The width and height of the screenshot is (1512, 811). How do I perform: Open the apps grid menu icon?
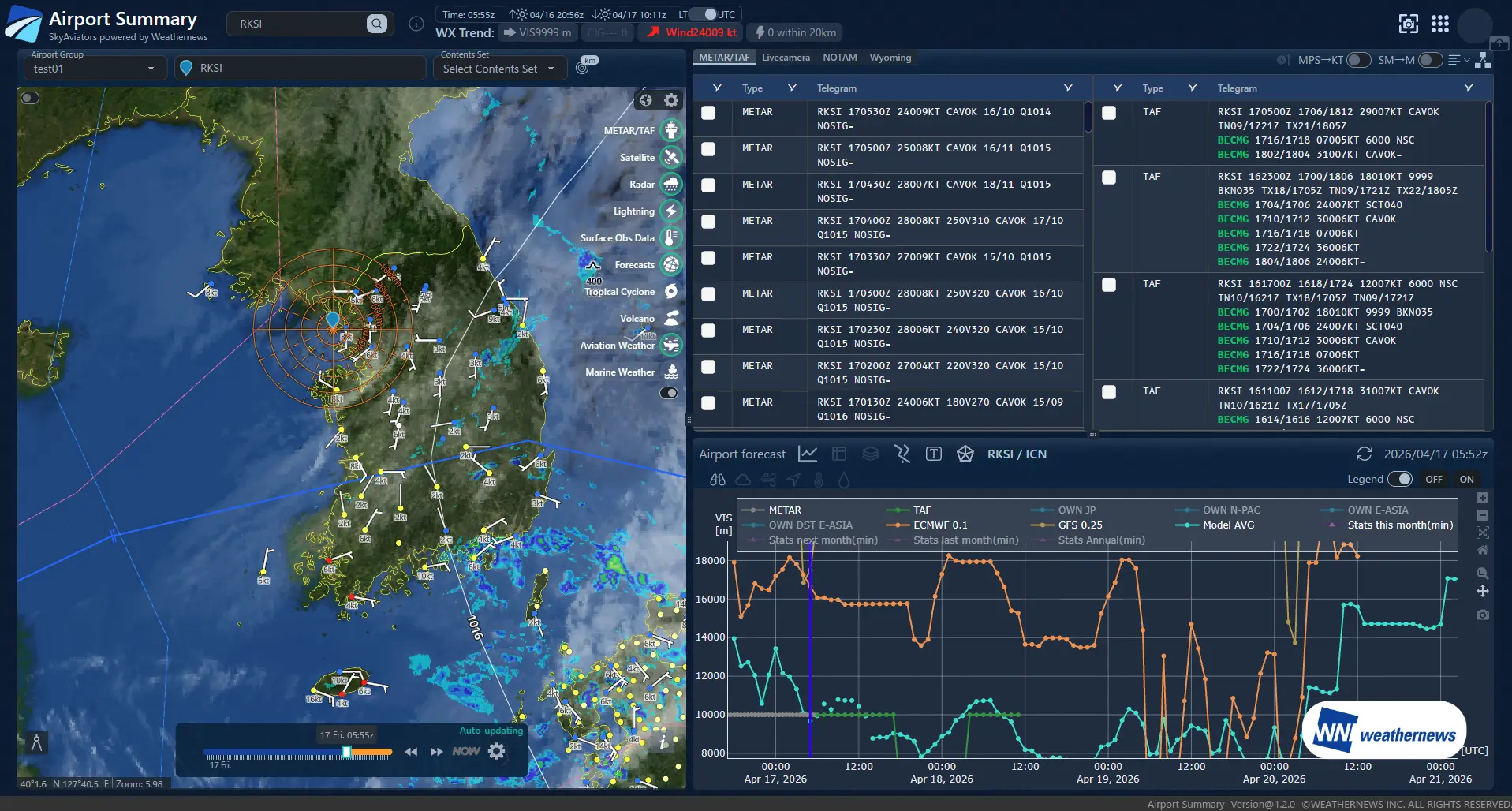[x=1440, y=24]
